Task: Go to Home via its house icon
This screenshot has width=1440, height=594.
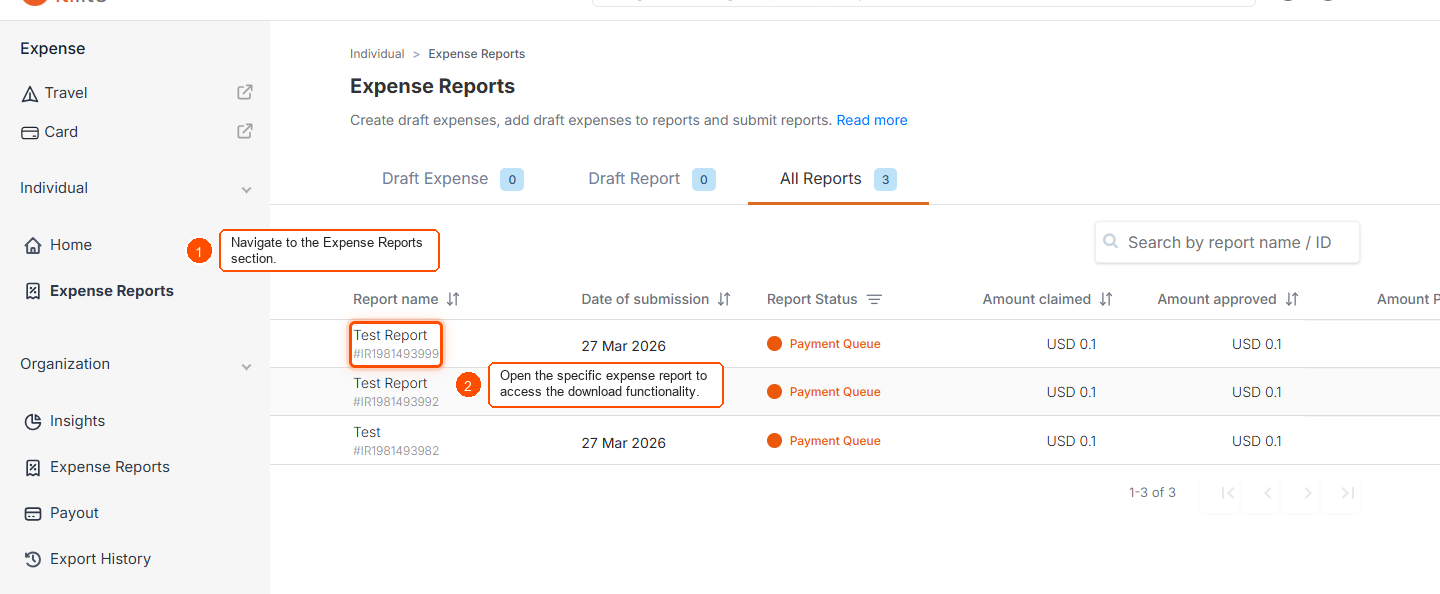Action: pos(33,245)
